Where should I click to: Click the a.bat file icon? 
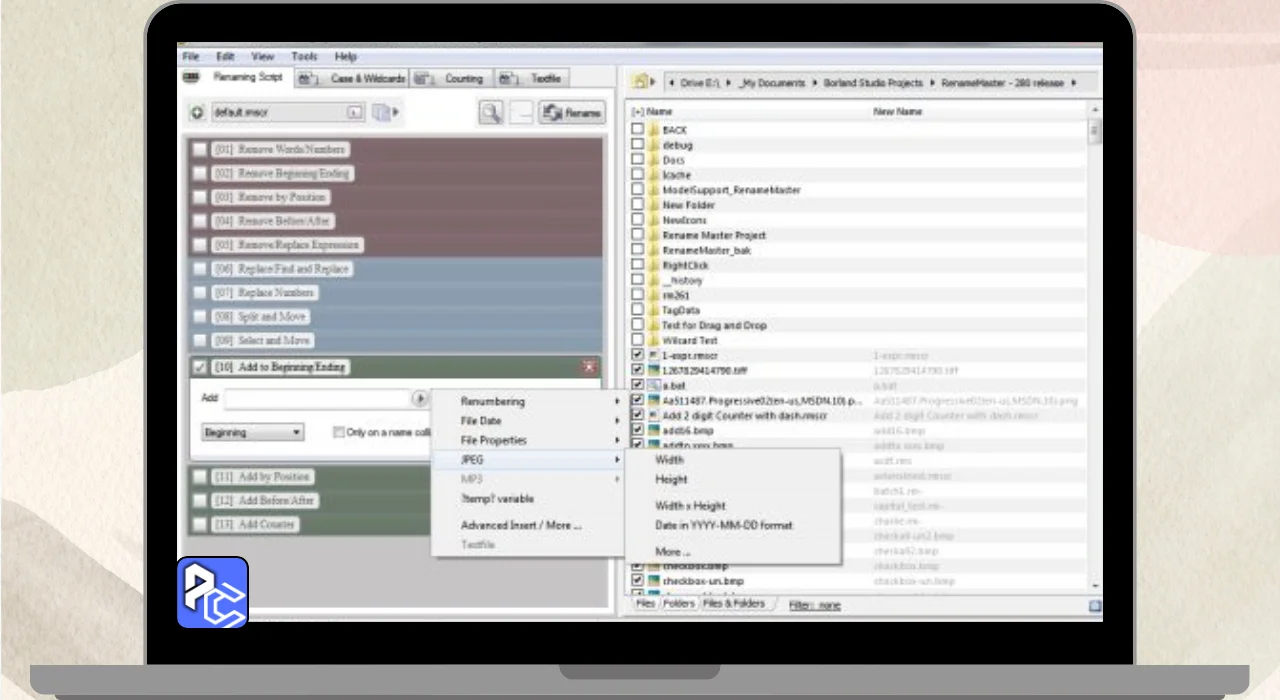click(x=653, y=385)
